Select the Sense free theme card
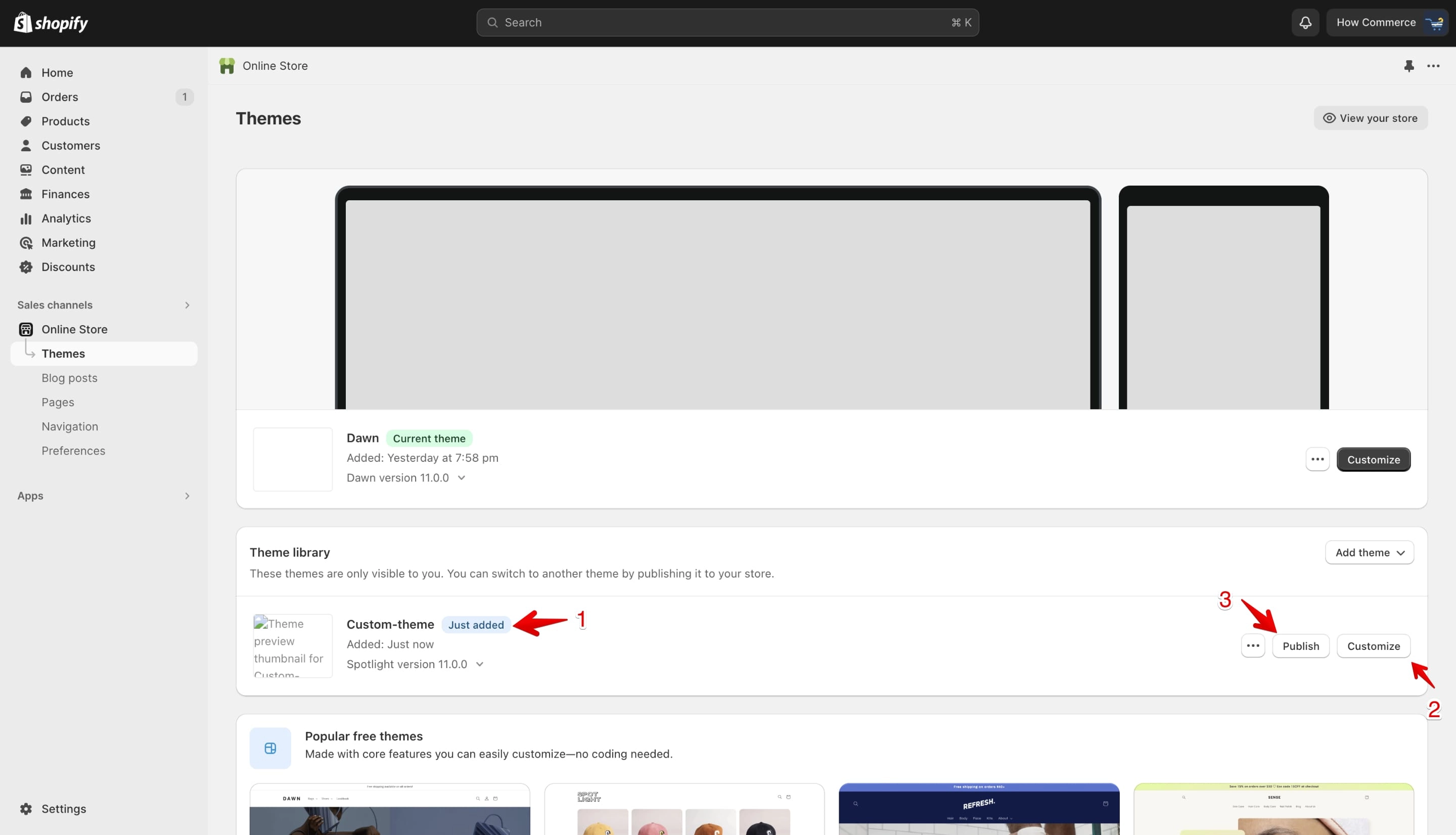This screenshot has width=1456, height=835. (1273, 809)
